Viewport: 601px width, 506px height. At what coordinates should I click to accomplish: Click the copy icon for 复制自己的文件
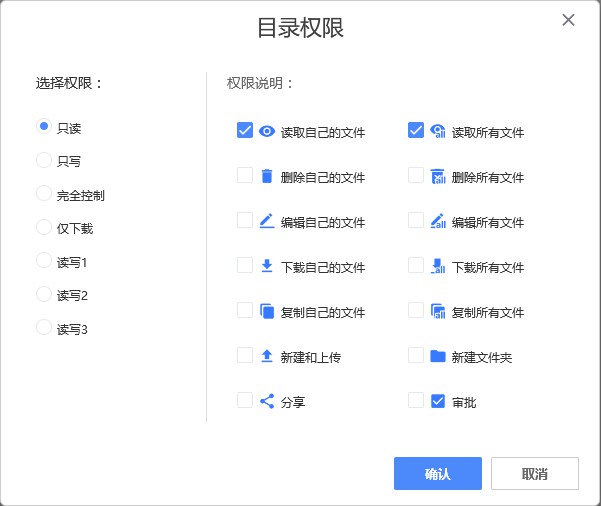267,311
